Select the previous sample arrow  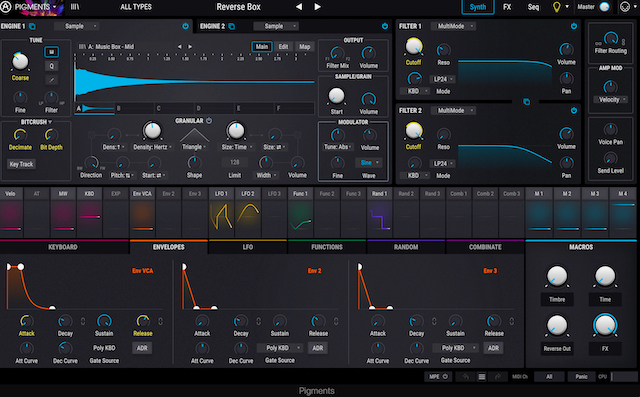[179, 47]
